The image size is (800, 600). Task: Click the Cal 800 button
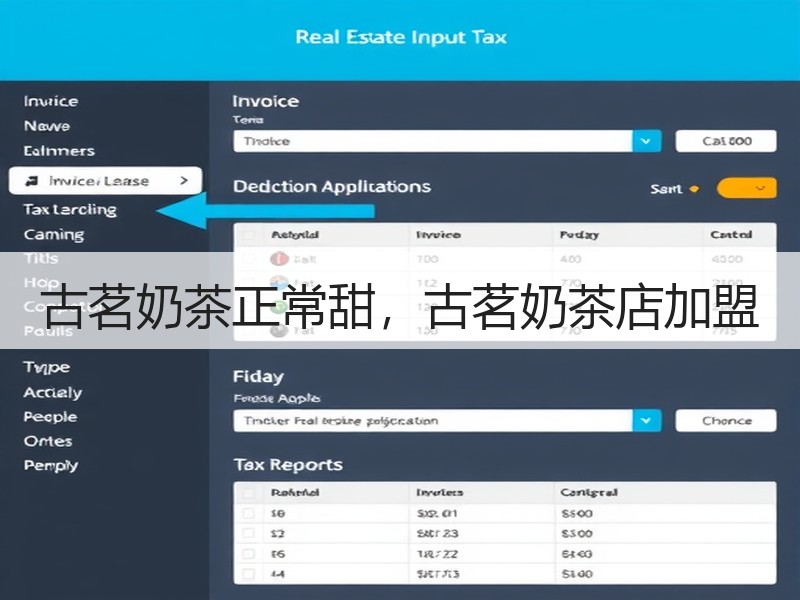tap(726, 141)
